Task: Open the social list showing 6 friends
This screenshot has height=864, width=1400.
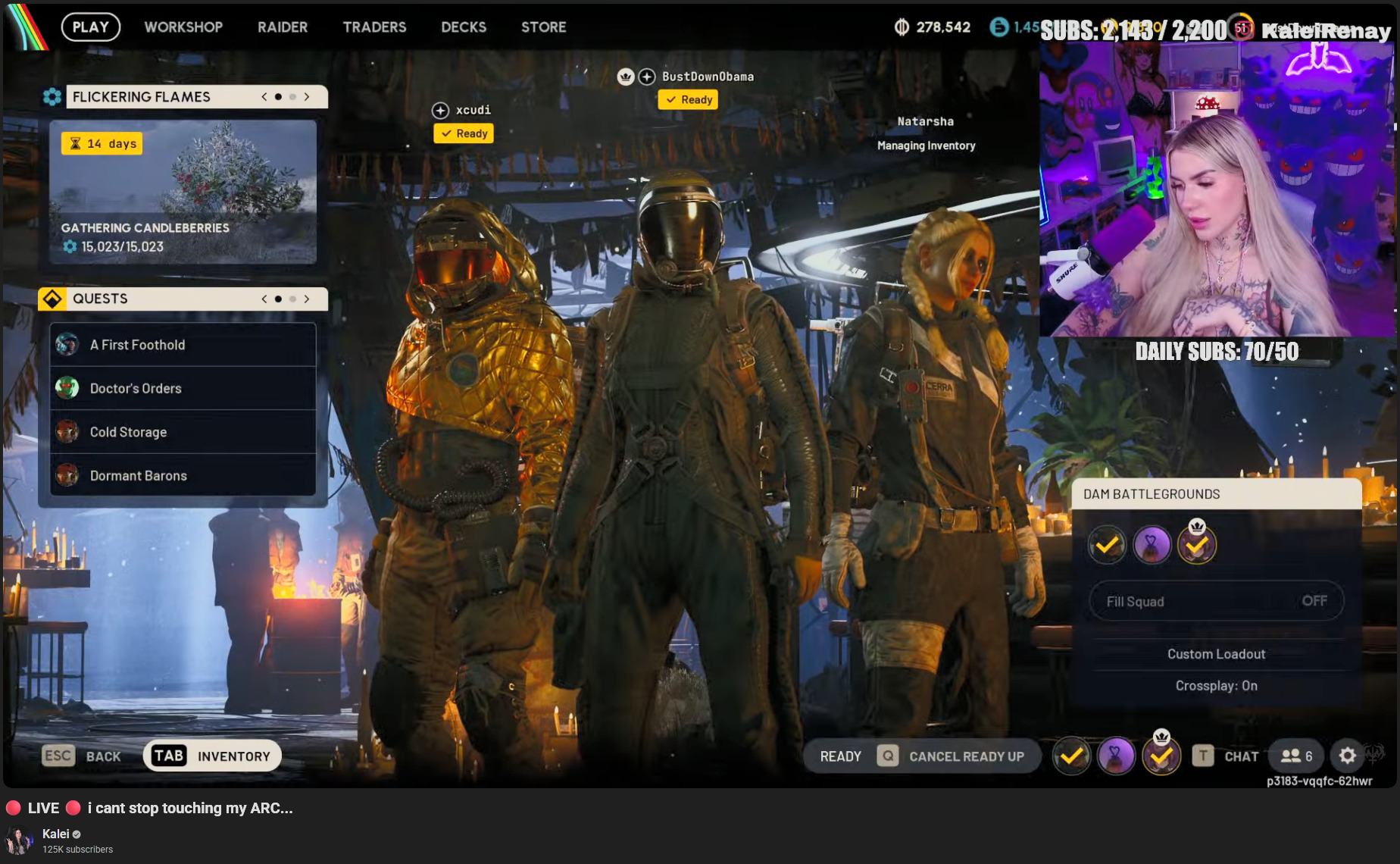Action: click(x=1296, y=756)
